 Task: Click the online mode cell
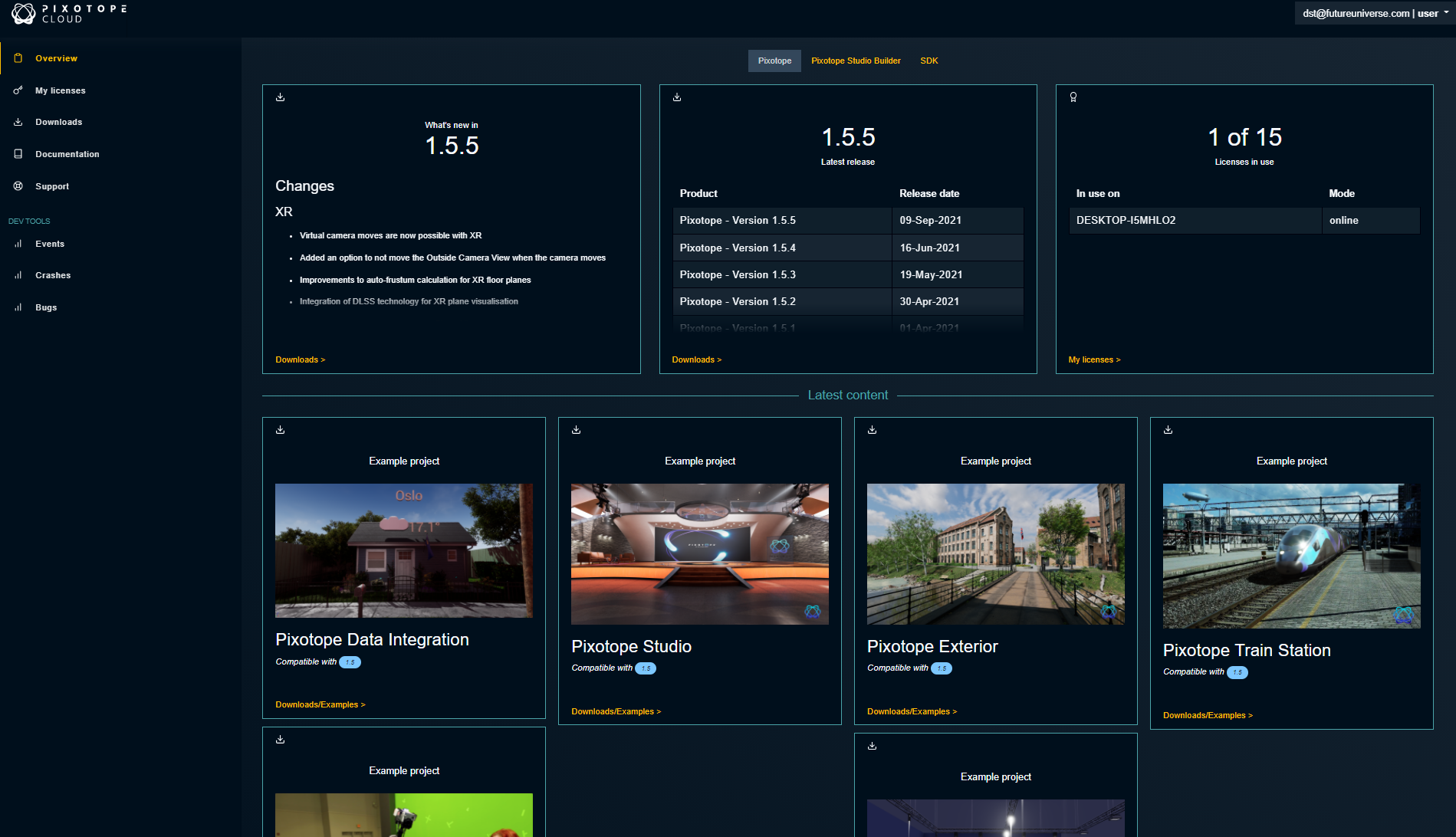click(1372, 220)
